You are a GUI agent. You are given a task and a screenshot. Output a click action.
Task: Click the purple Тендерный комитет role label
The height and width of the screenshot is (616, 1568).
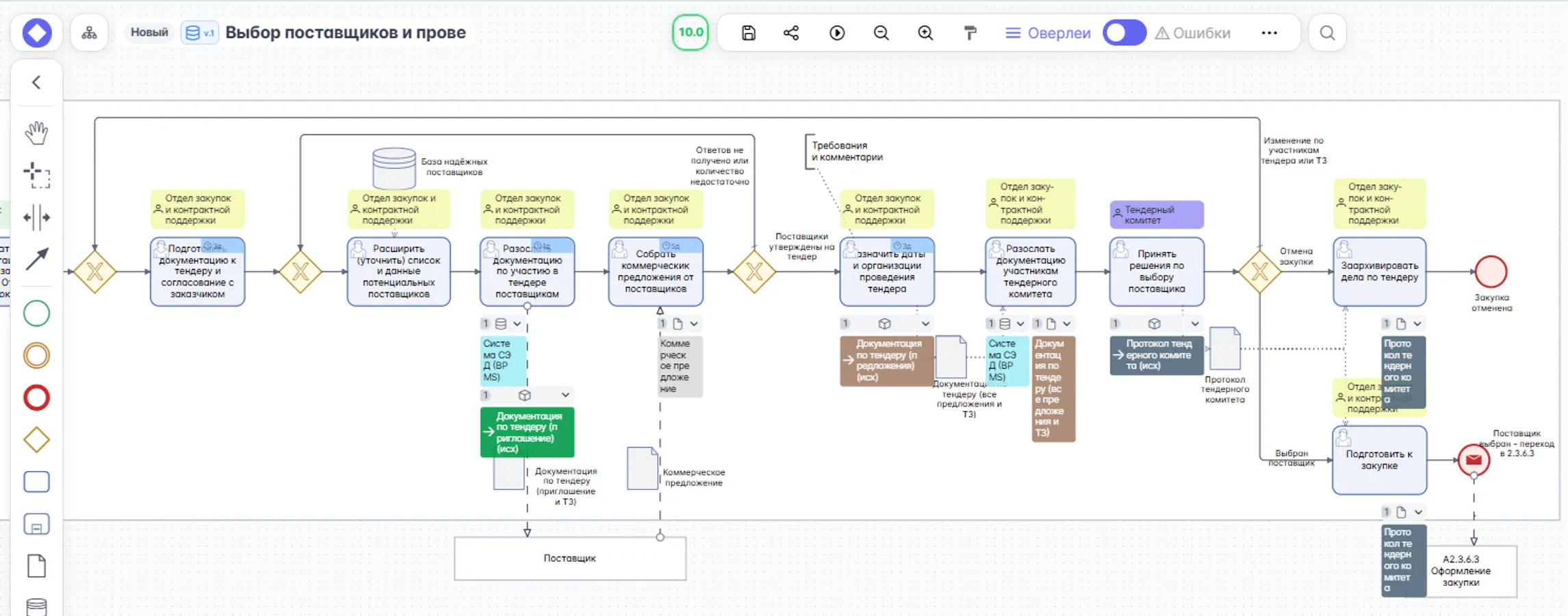coord(1157,215)
